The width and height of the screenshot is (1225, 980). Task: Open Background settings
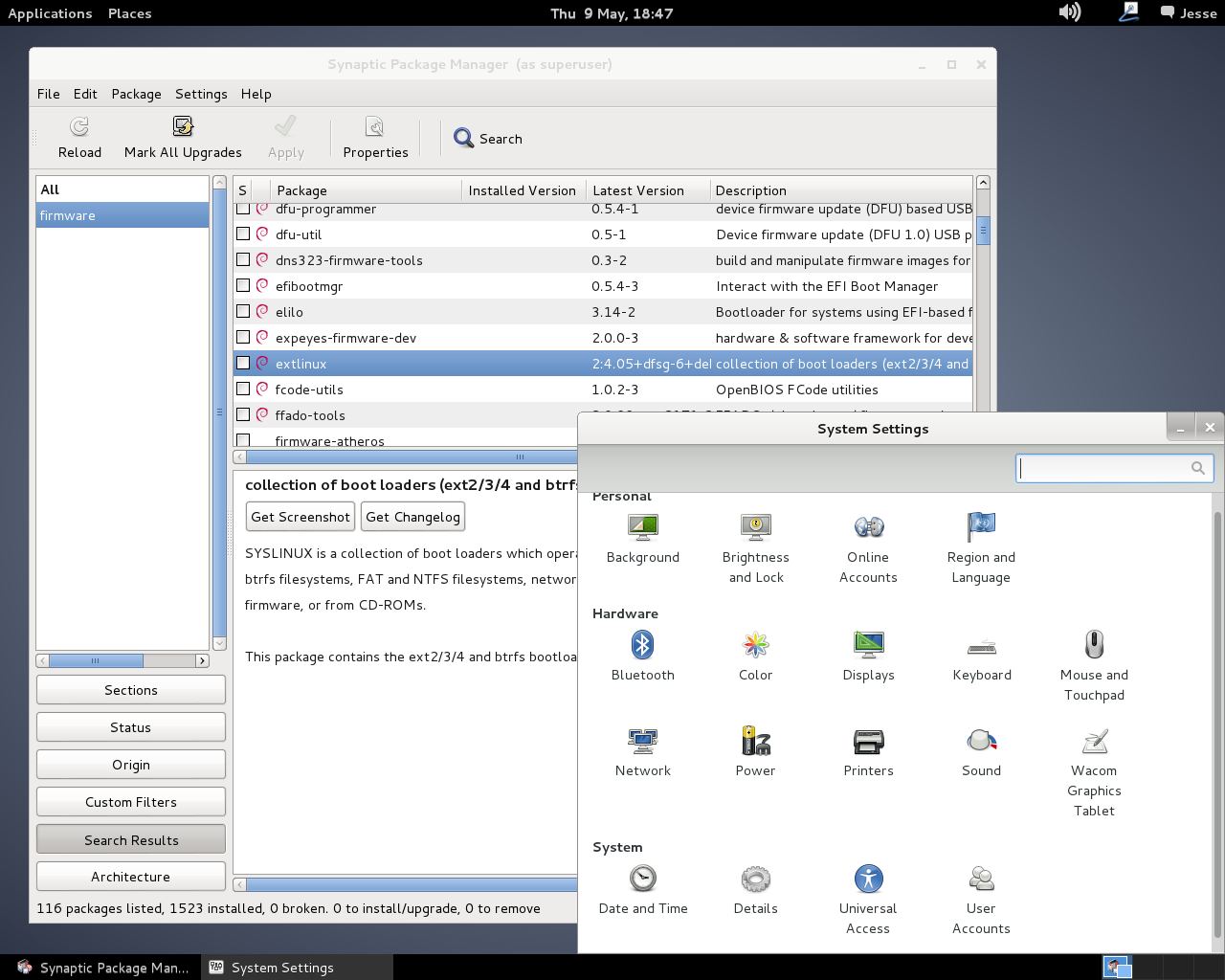coord(643,539)
